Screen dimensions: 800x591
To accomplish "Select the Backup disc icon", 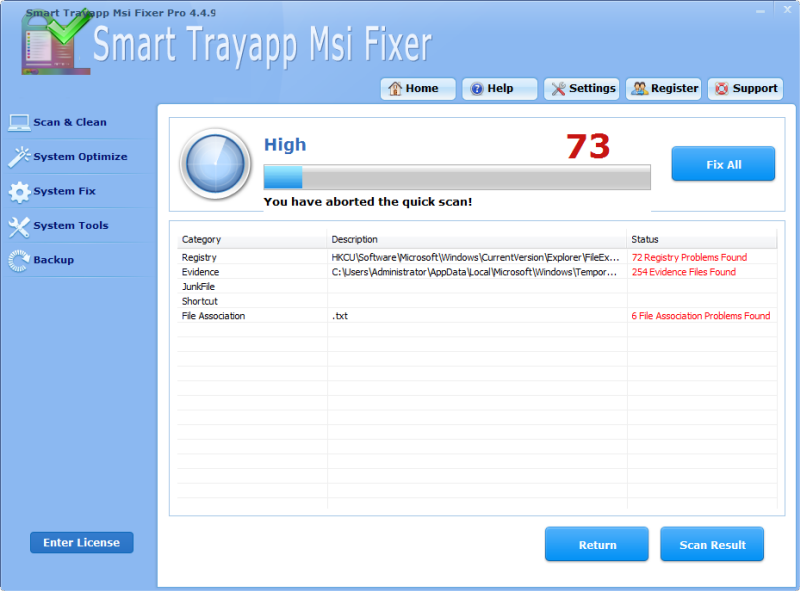I will [20, 260].
